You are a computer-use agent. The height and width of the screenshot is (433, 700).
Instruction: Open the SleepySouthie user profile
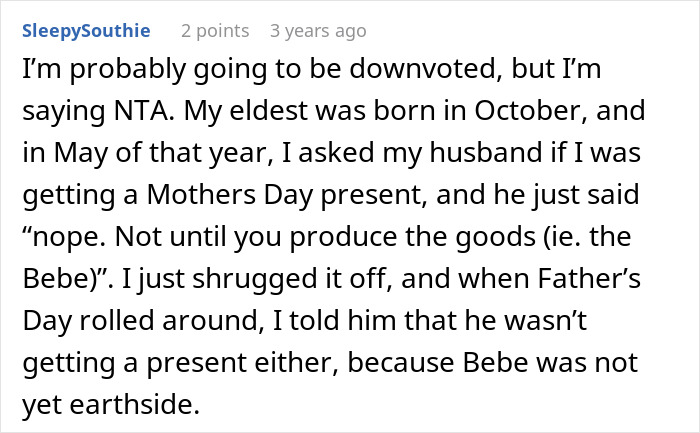87,31
